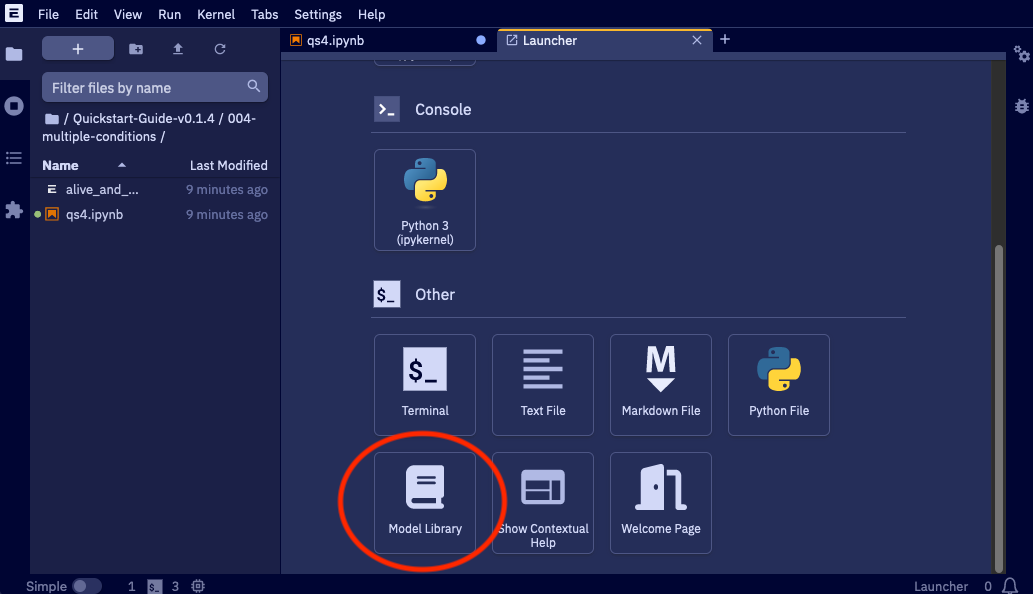Create a new Markdown File
This screenshot has height=594, width=1033.
tap(661, 385)
